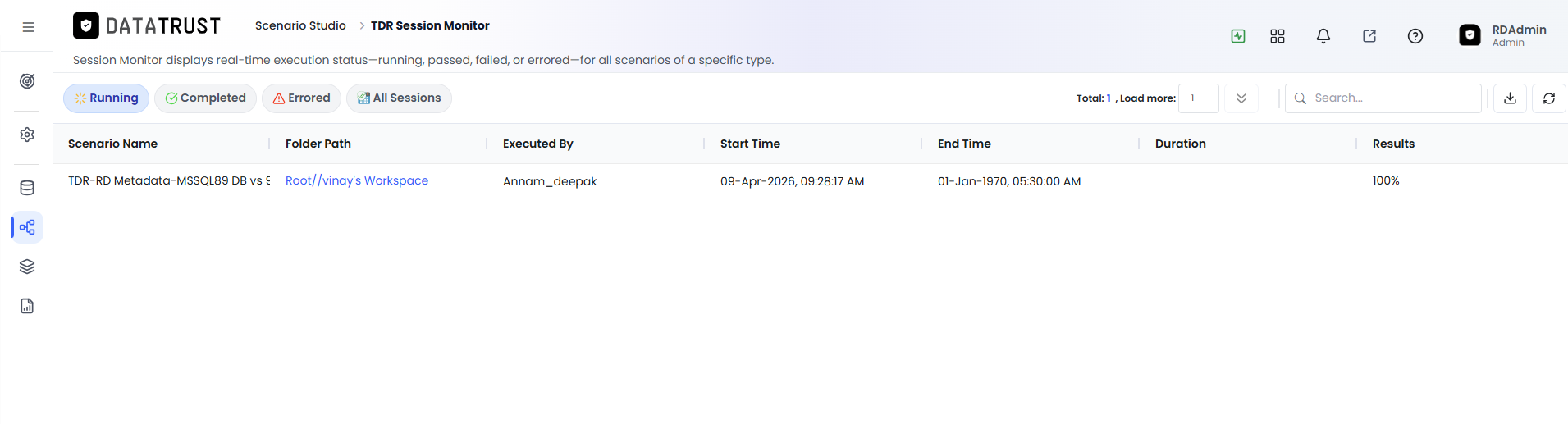The image size is (1568, 424).
Task: Open the settings gear in sidebar
Action: point(27,134)
